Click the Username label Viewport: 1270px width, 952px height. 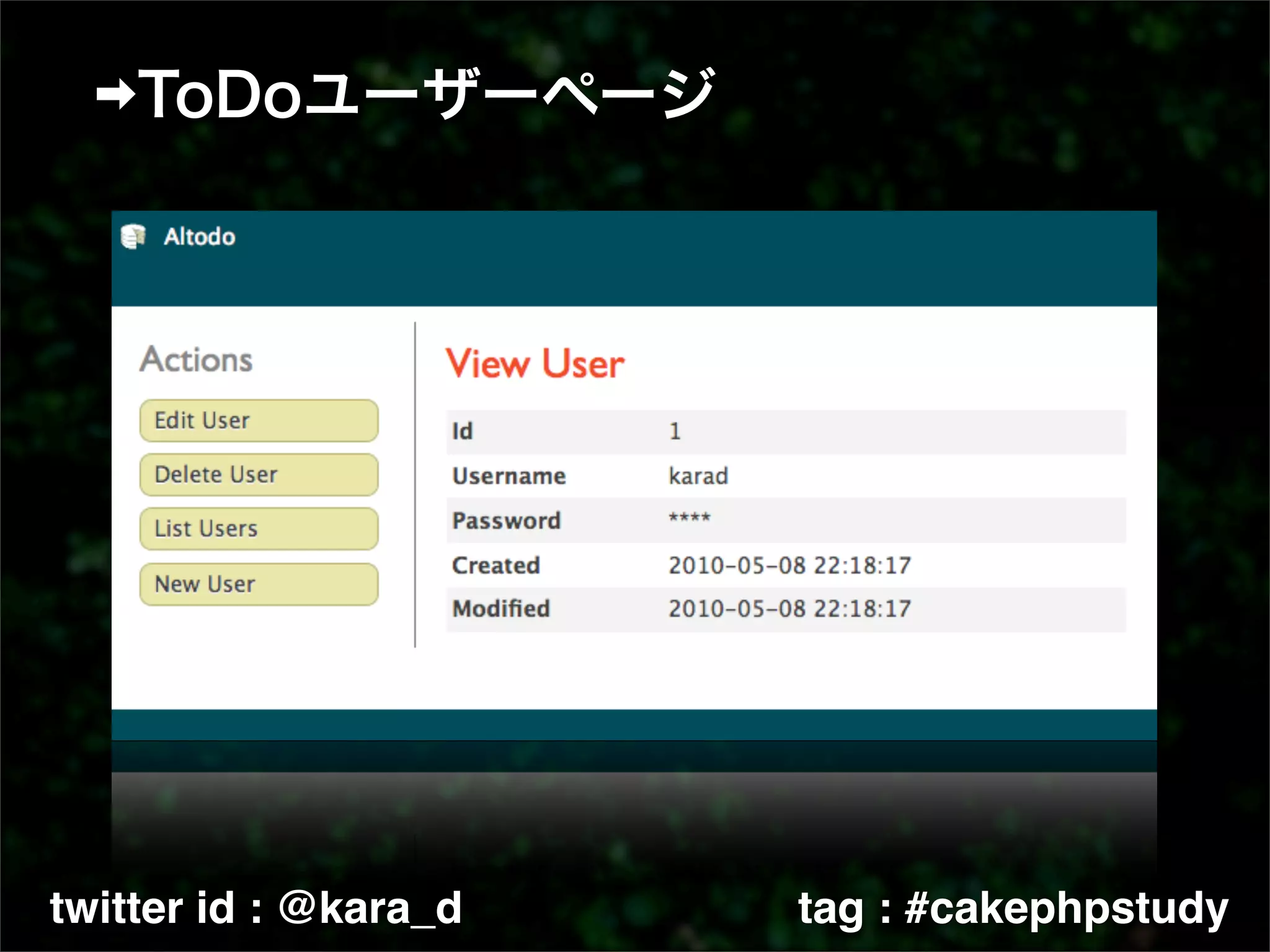pos(509,476)
